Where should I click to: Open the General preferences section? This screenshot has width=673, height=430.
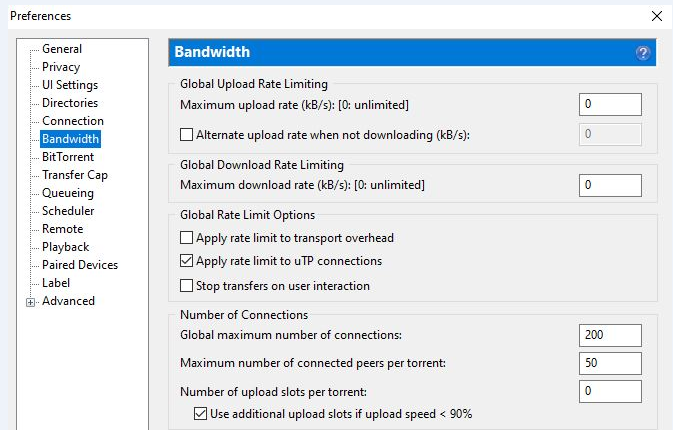[x=62, y=49]
